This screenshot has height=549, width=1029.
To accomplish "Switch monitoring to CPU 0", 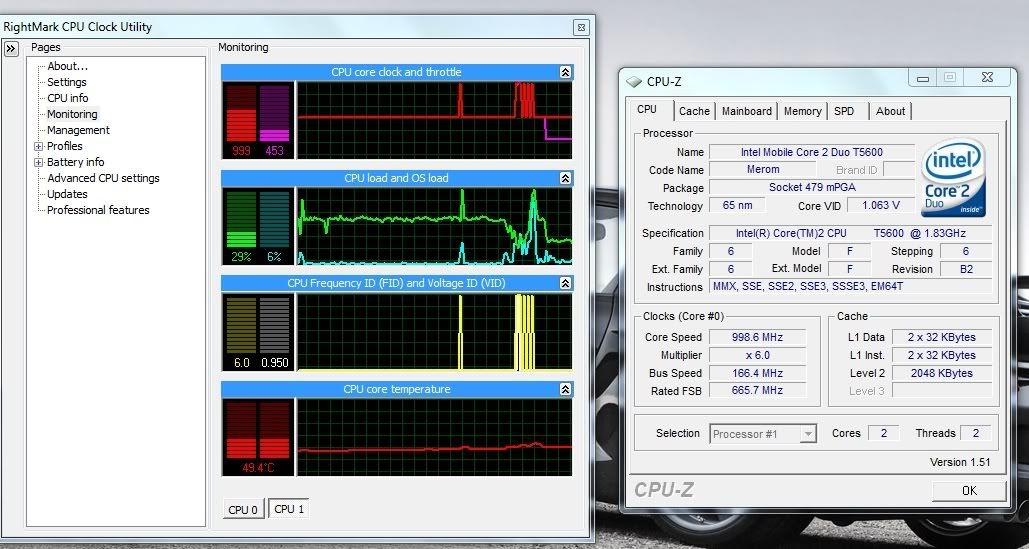I will (243, 509).
